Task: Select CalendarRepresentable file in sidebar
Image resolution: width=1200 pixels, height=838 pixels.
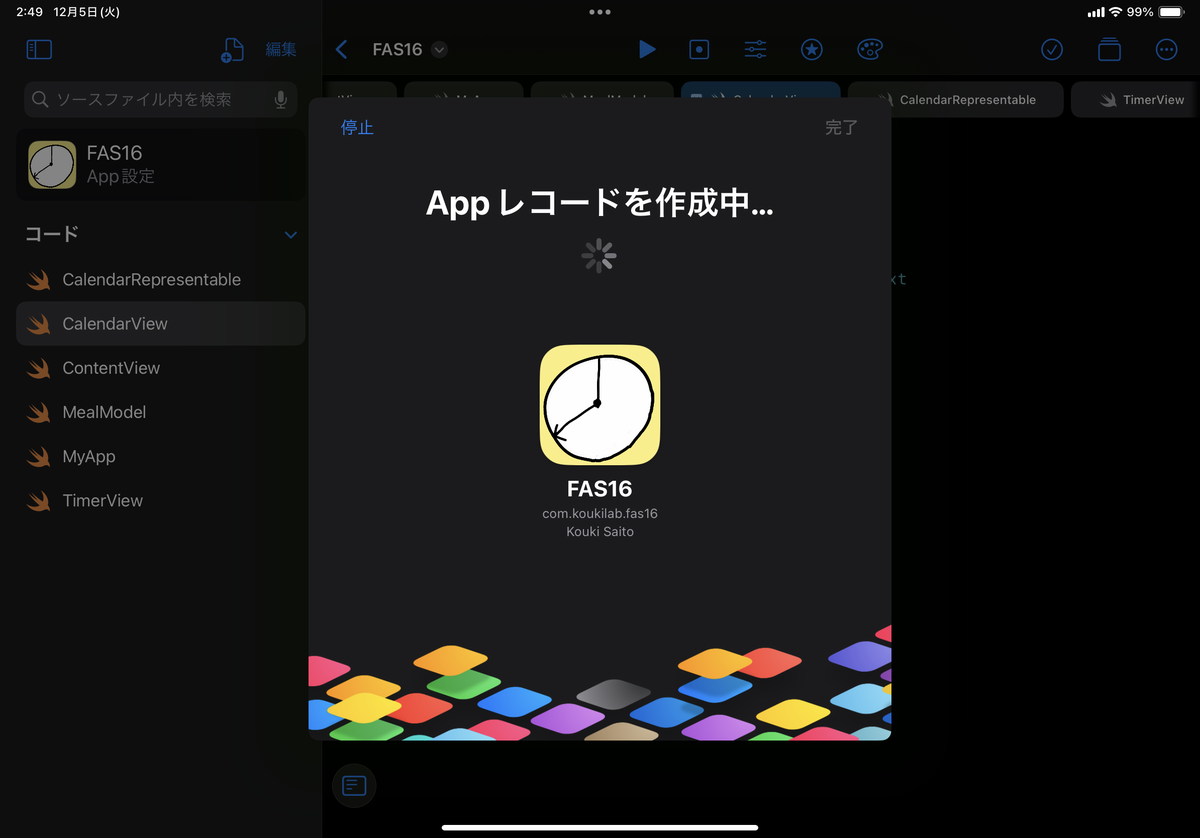Action: [161, 280]
